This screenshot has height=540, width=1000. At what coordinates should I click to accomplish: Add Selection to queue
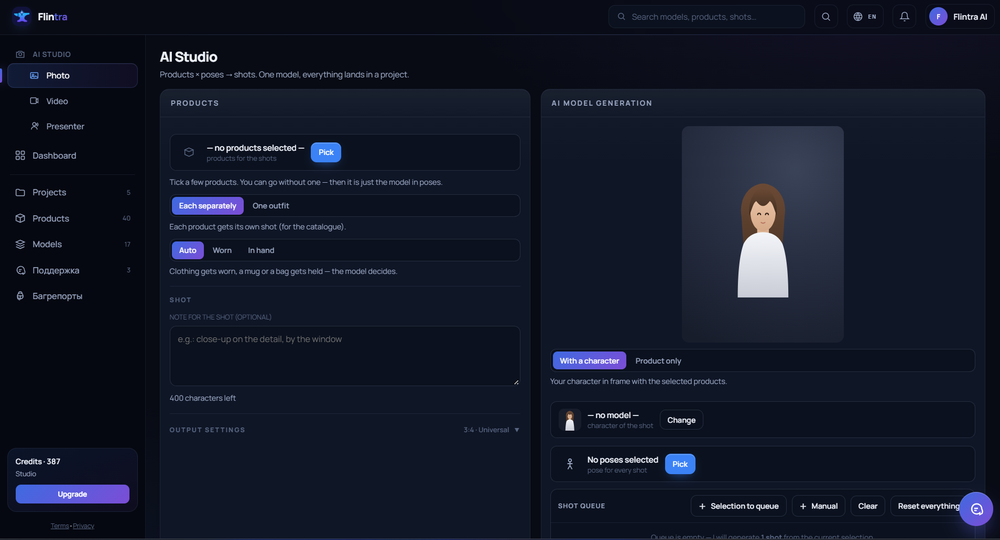[739, 506]
